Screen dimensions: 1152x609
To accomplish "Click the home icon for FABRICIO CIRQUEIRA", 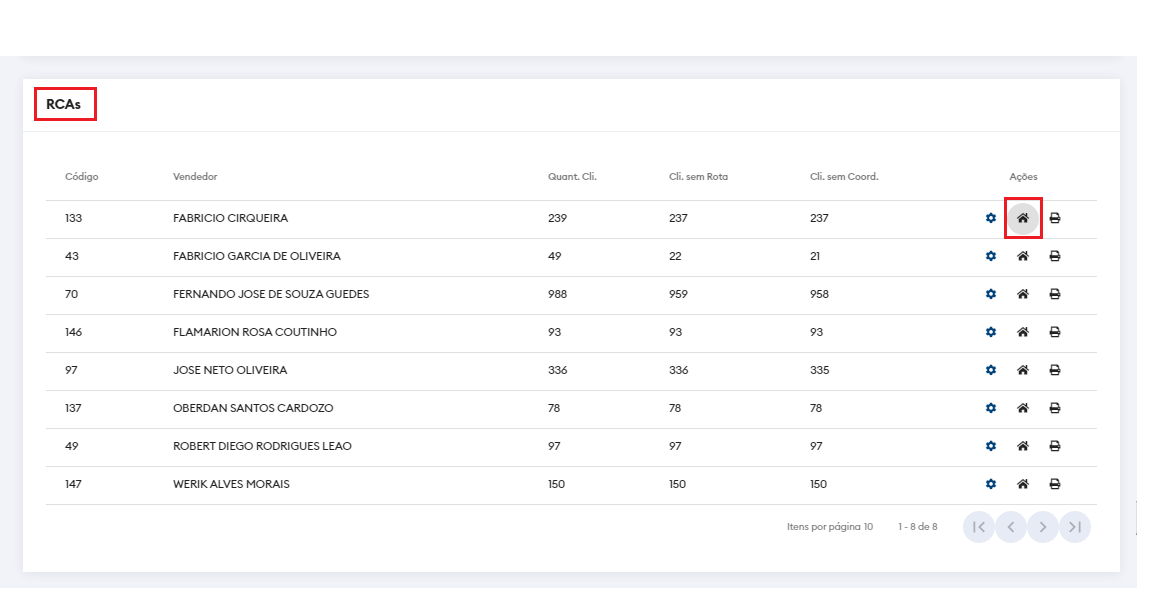I will tap(1023, 218).
